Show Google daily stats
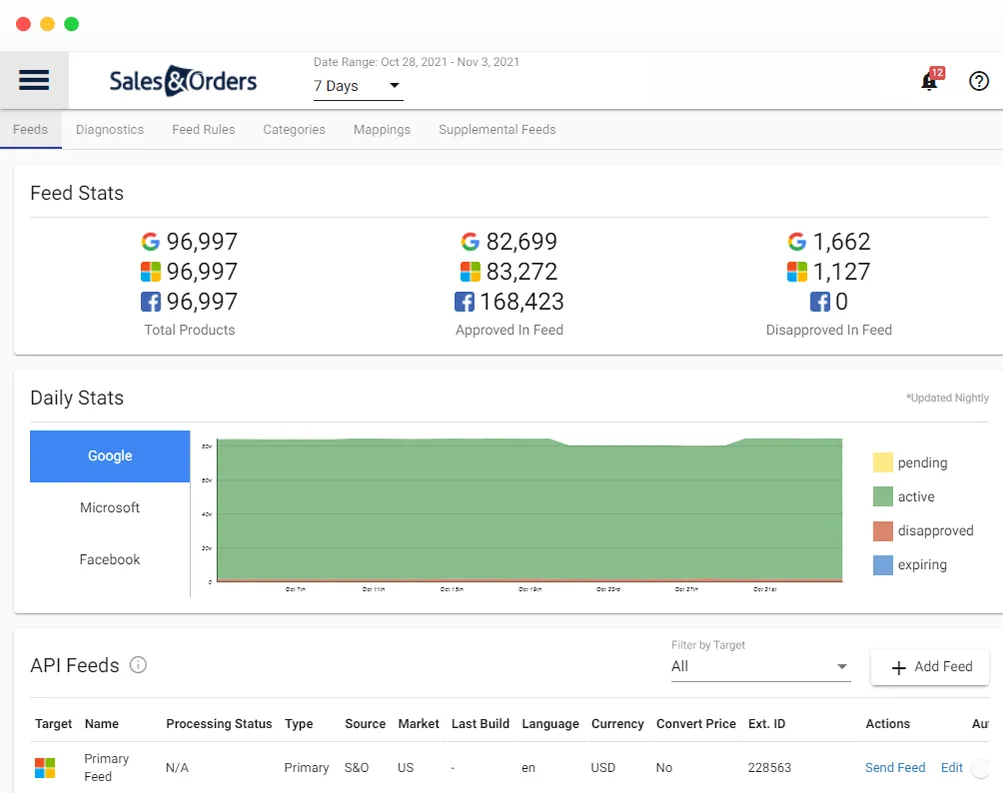 (x=110, y=456)
